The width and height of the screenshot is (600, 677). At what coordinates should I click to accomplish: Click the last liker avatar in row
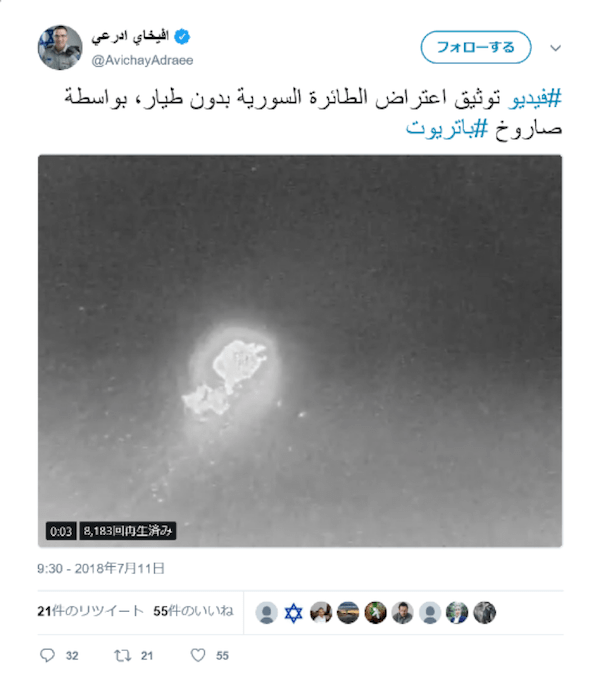click(x=484, y=613)
